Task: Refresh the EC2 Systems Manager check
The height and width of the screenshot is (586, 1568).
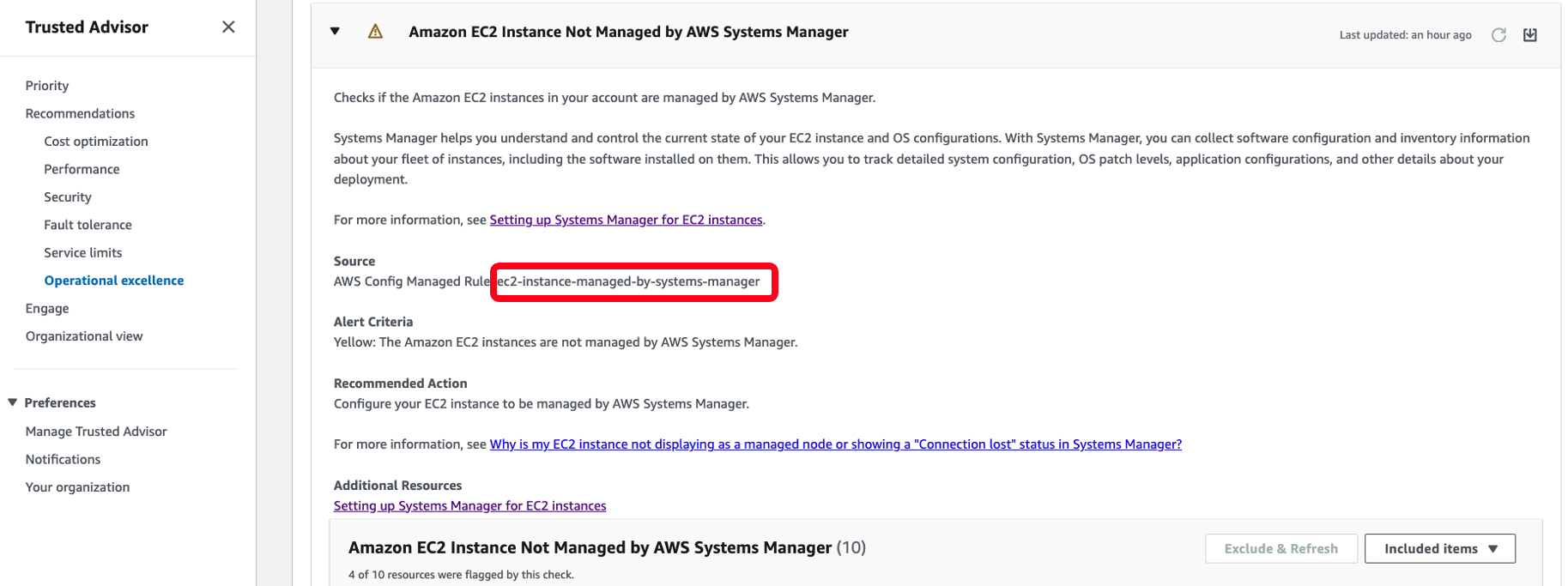Action: coord(1498,35)
